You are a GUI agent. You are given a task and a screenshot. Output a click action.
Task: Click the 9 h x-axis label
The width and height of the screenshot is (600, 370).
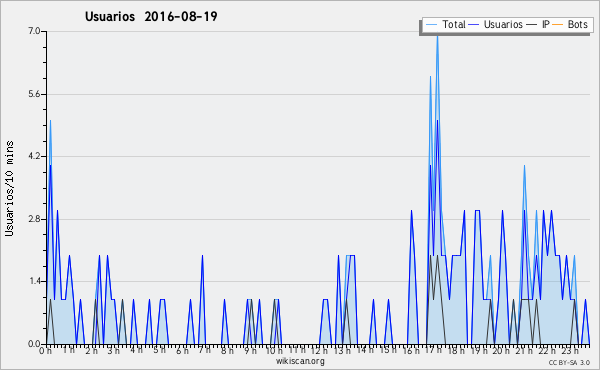point(250,350)
